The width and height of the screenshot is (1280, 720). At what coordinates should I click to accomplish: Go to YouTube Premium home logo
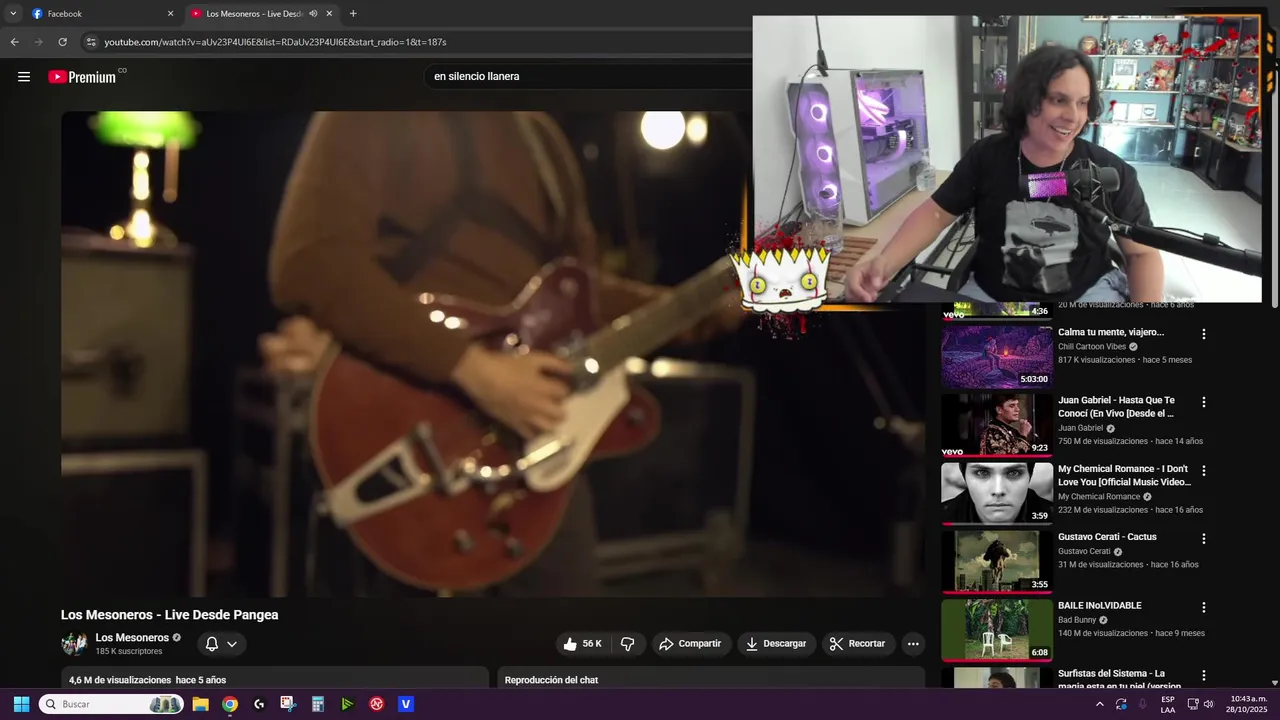[x=82, y=77]
